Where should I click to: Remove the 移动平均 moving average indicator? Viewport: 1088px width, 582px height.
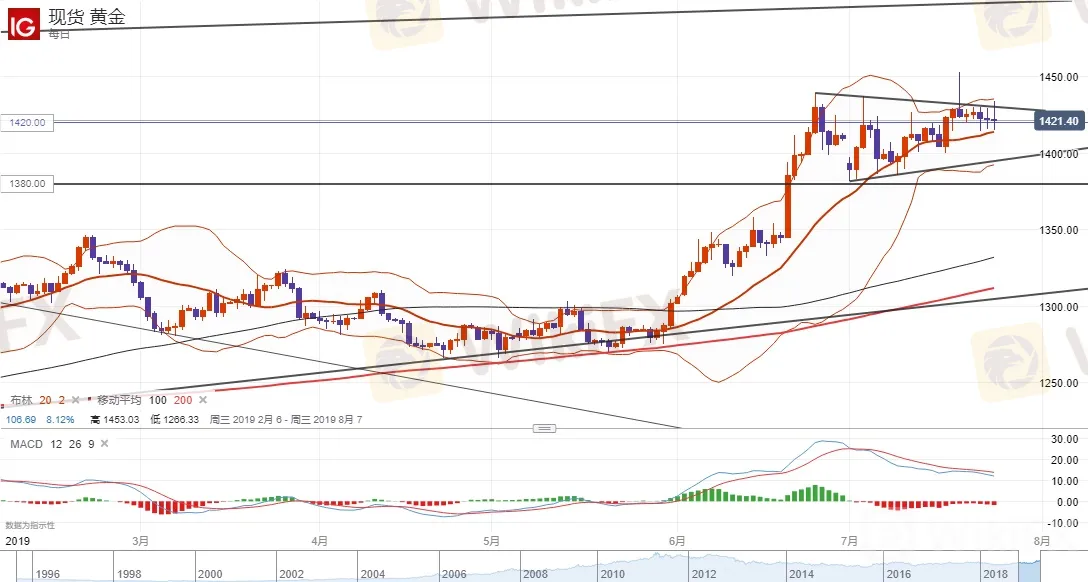point(203,400)
